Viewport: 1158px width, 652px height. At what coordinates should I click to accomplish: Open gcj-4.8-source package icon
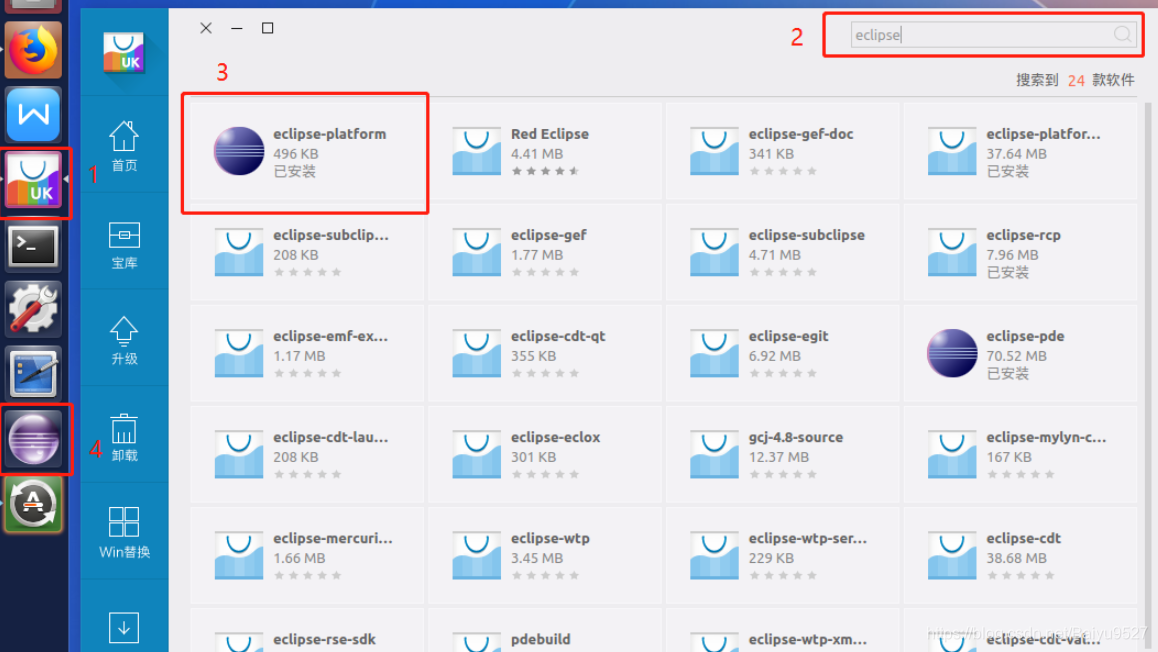[x=714, y=454]
